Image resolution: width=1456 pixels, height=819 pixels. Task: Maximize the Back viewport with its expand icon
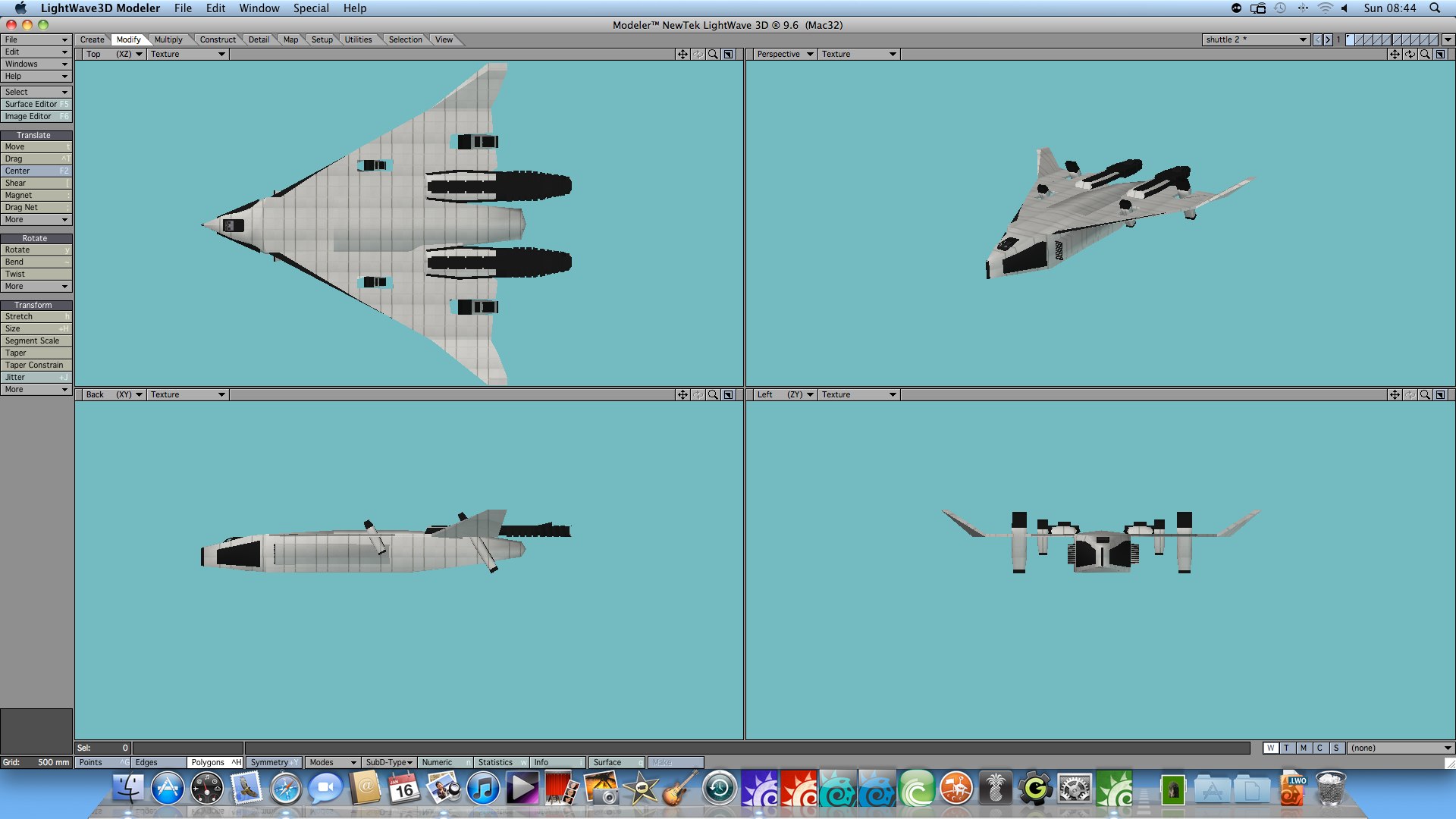[728, 394]
